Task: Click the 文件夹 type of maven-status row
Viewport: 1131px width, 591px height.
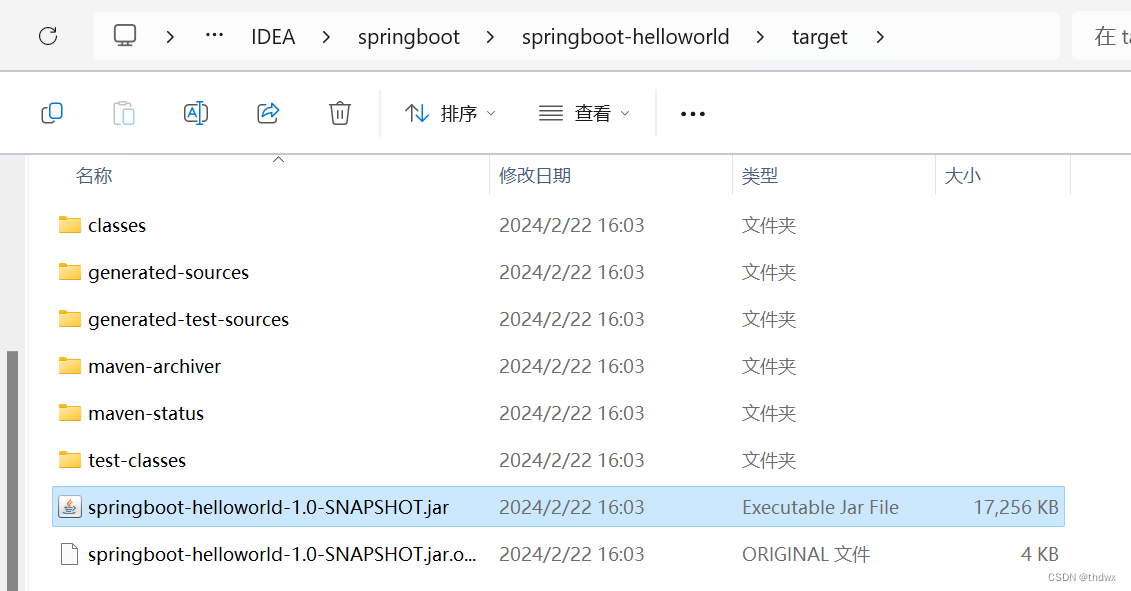Action: click(769, 413)
